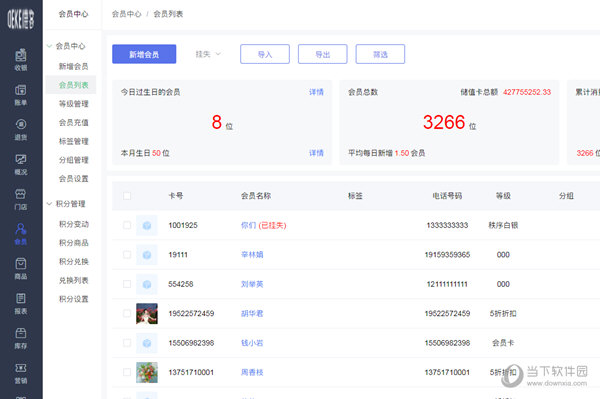Screen dimensions: 600x399
Task: Open 积分设置 in side menu
Action: (x=73, y=299)
